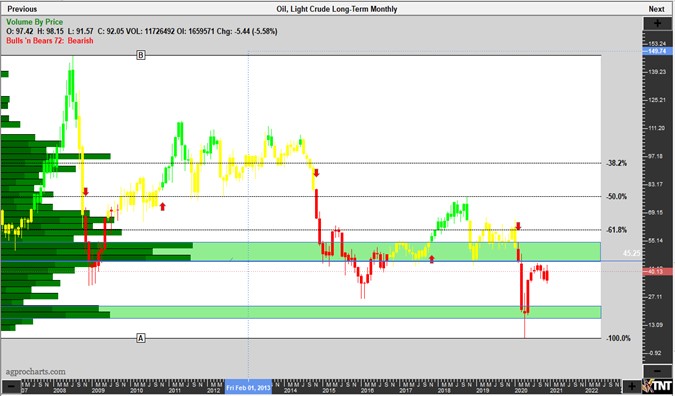Click the time-axis minus zoom button
The image size is (675, 396).
tap(12, 387)
